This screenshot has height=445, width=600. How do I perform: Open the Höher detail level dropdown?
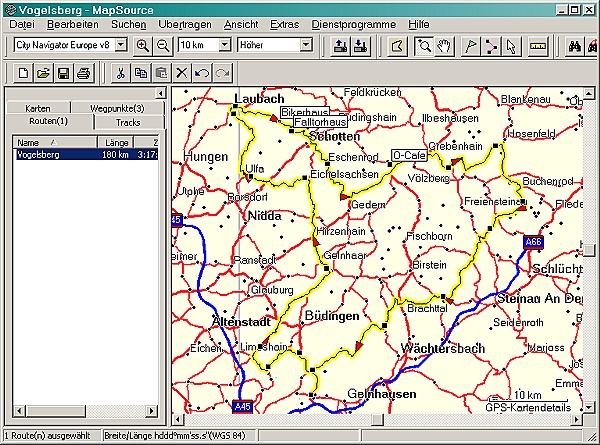[x=306, y=45]
